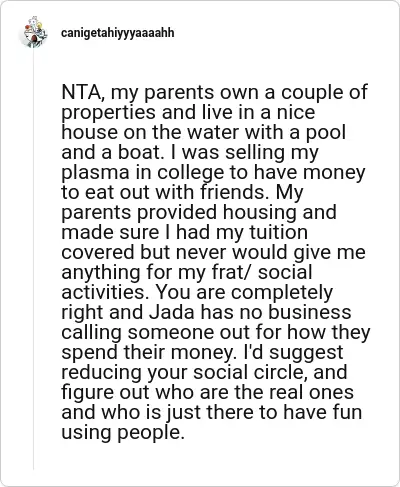Click the line "properties and live in a nice"
This screenshot has width=400, height=487.
click(188, 113)
